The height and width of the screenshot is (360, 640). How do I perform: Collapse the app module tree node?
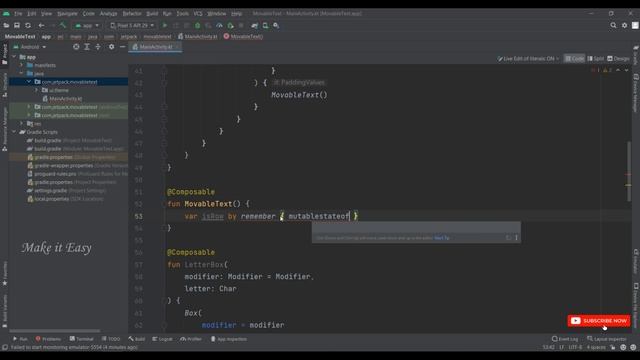pyautogui.click(x=14, y=57)
